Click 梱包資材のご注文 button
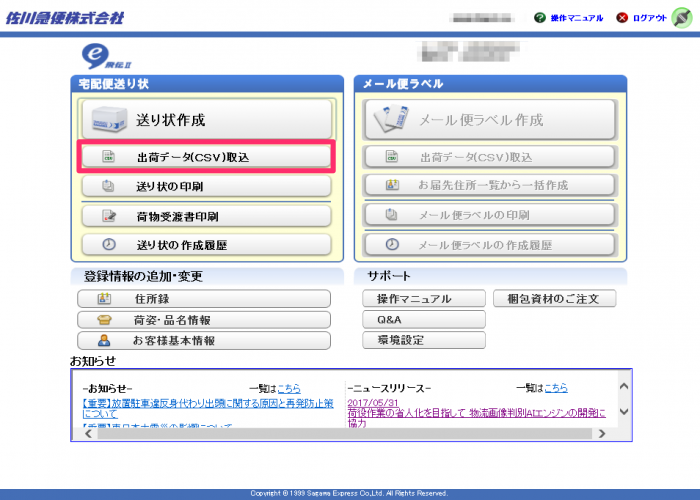The height and width of the screenshot is (500, 700). [x=554, y=299]
